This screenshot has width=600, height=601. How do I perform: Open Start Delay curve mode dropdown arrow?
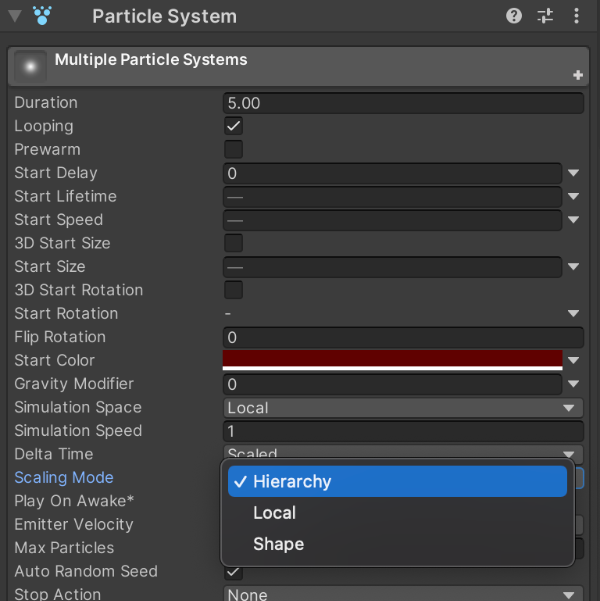pos(574,173)
